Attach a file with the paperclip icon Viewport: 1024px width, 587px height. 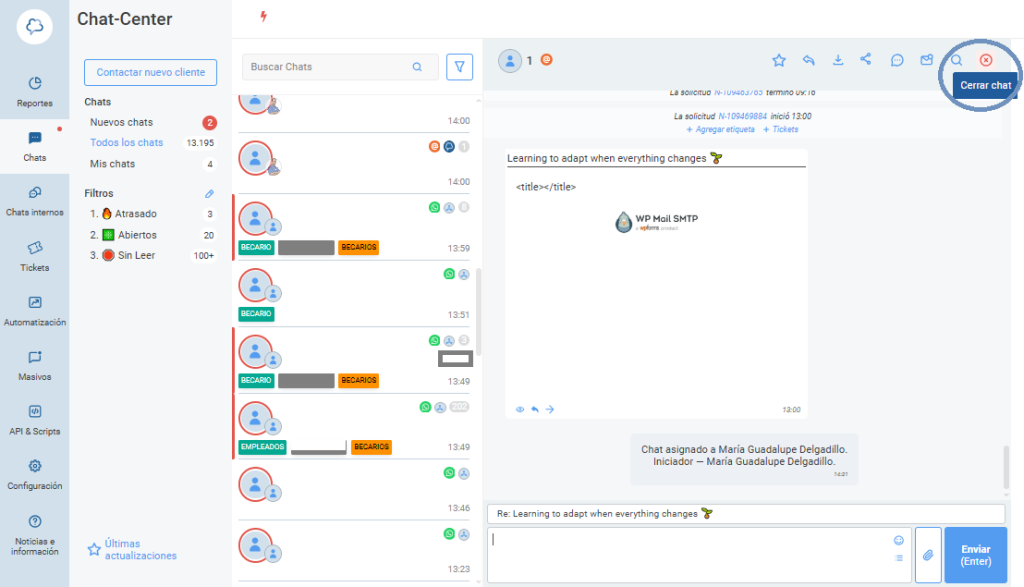[x=927, y=555]
